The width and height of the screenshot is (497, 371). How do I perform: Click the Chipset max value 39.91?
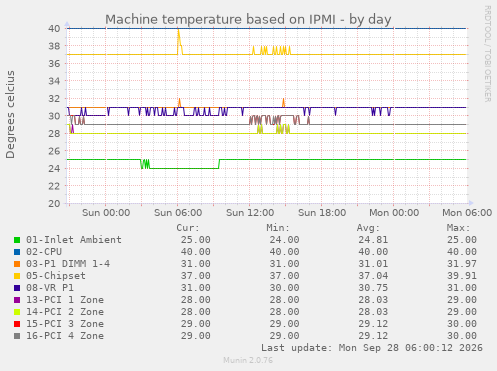462,276
